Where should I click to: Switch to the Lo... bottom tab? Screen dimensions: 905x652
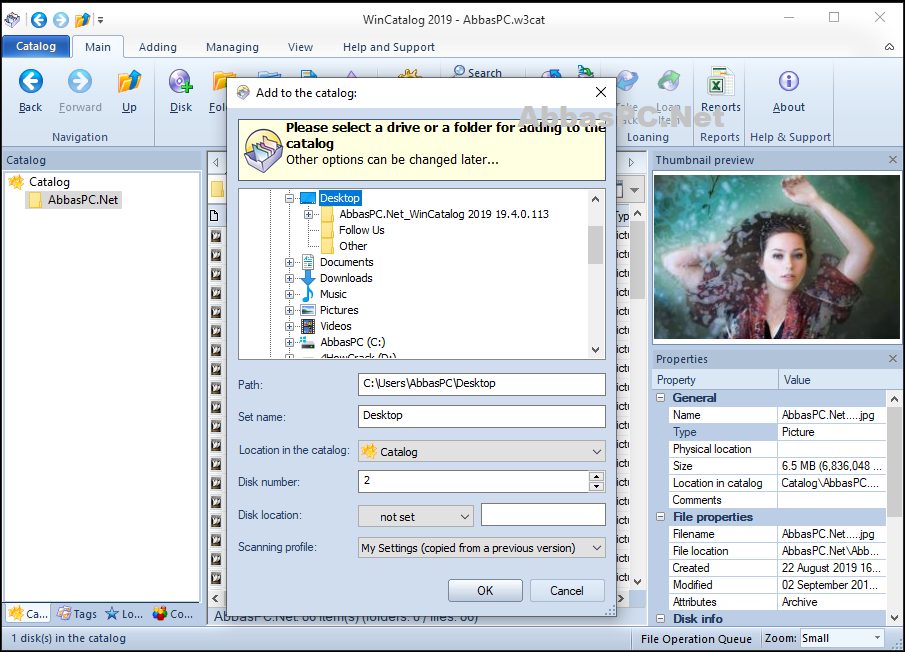tap(124, 613)
